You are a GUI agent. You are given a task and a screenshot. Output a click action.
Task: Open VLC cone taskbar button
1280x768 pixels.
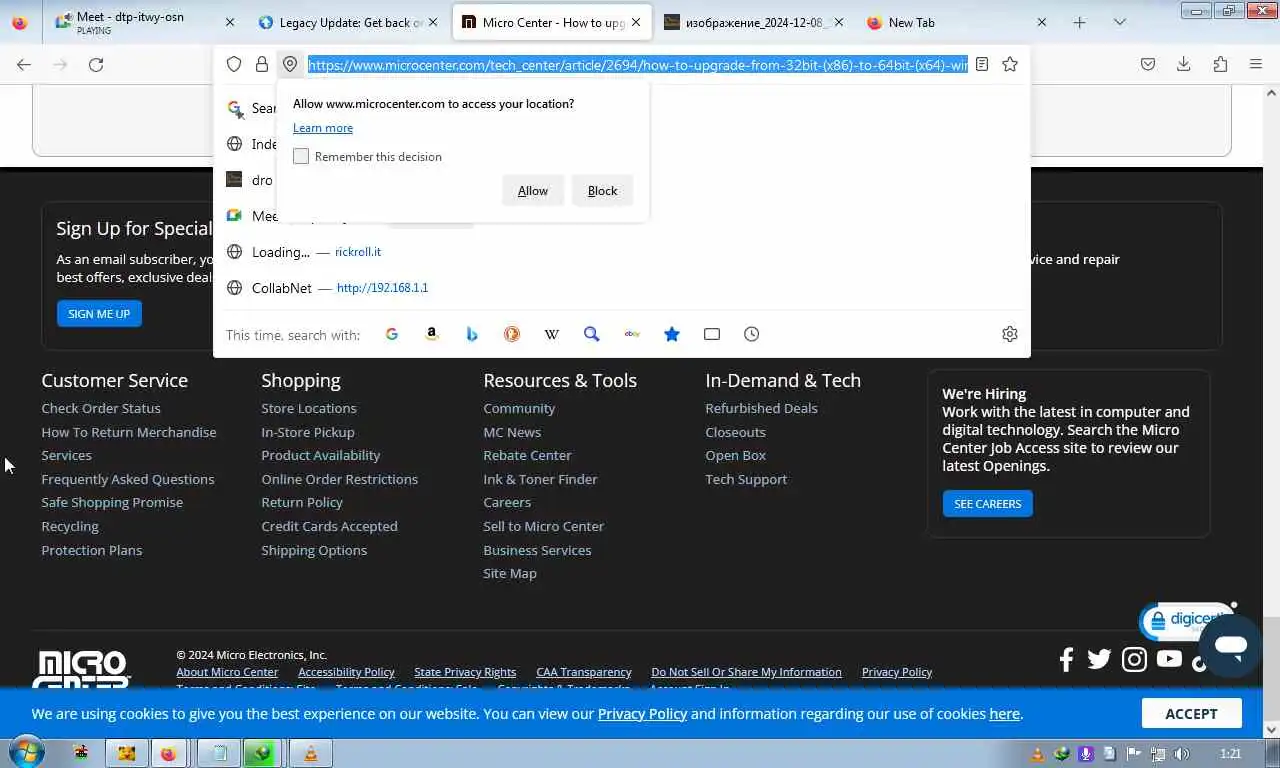coord(310,753)
